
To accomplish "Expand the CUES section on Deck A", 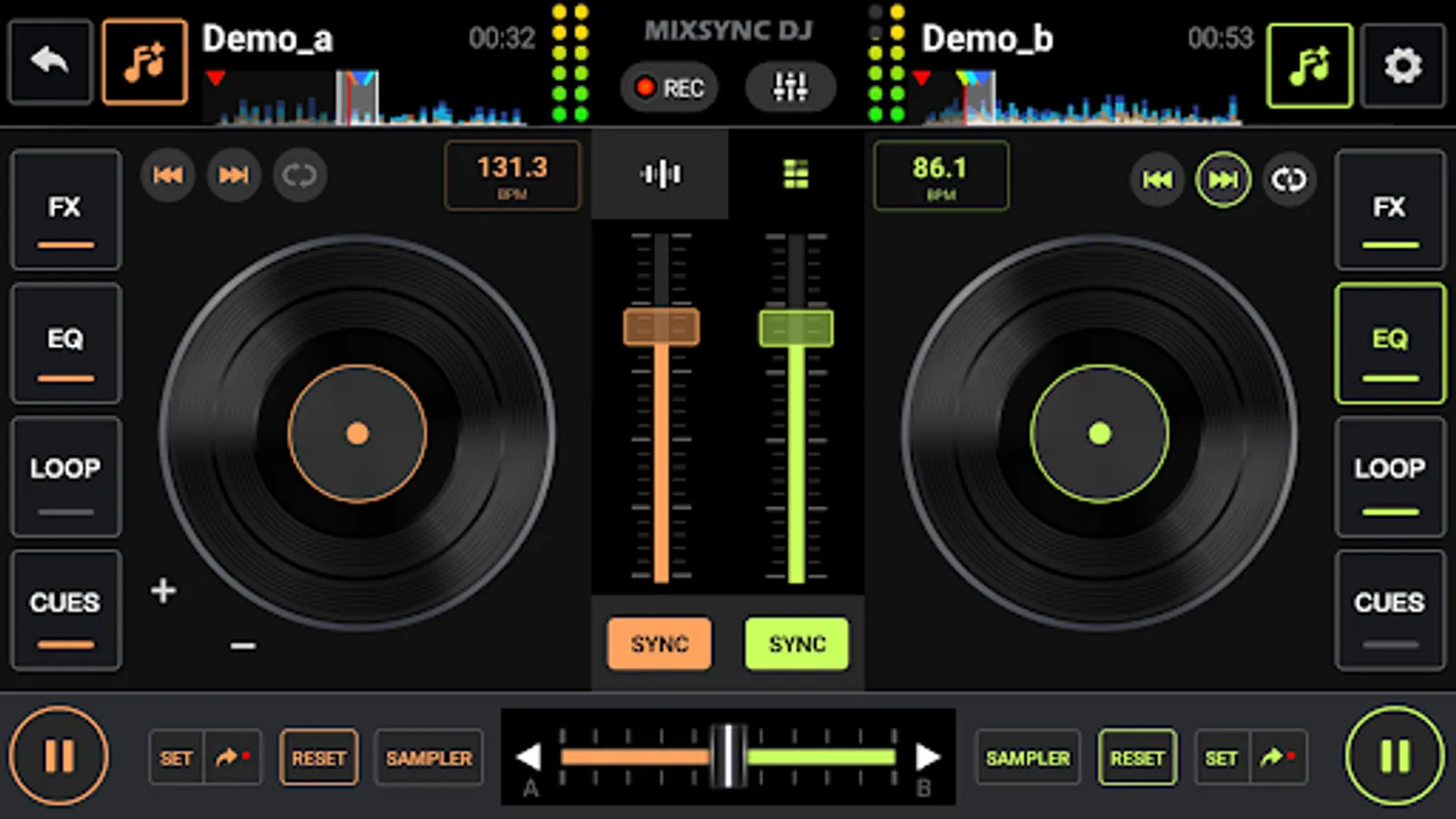I will coord(65,608).
